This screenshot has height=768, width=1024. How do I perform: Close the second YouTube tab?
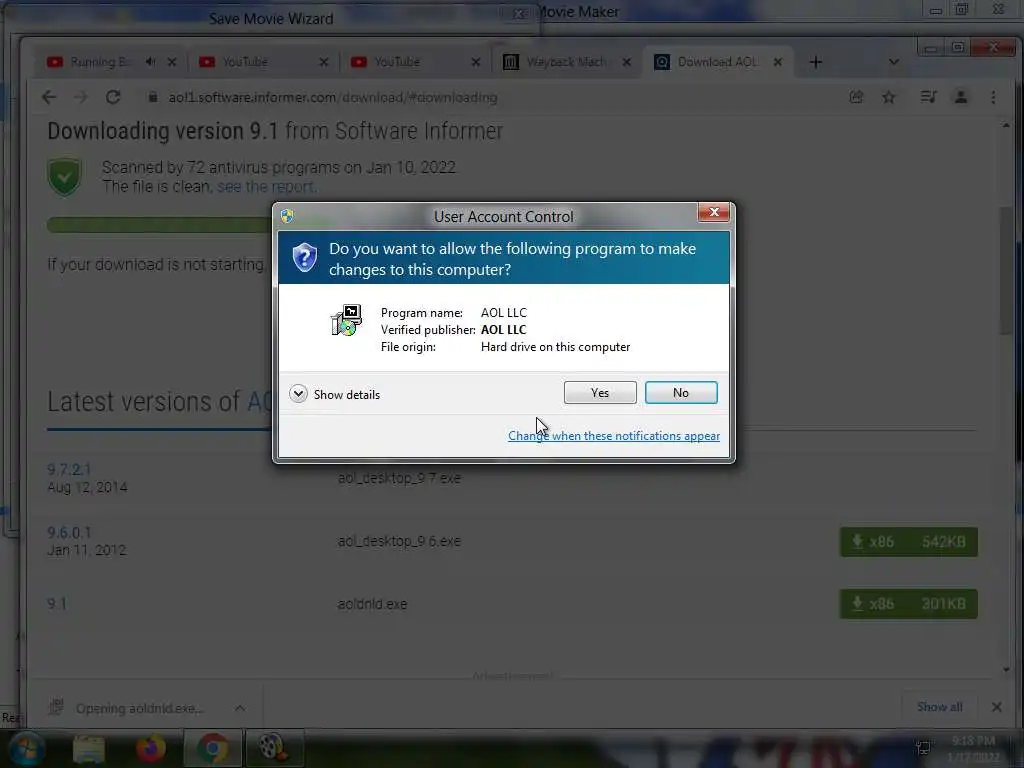475,62
